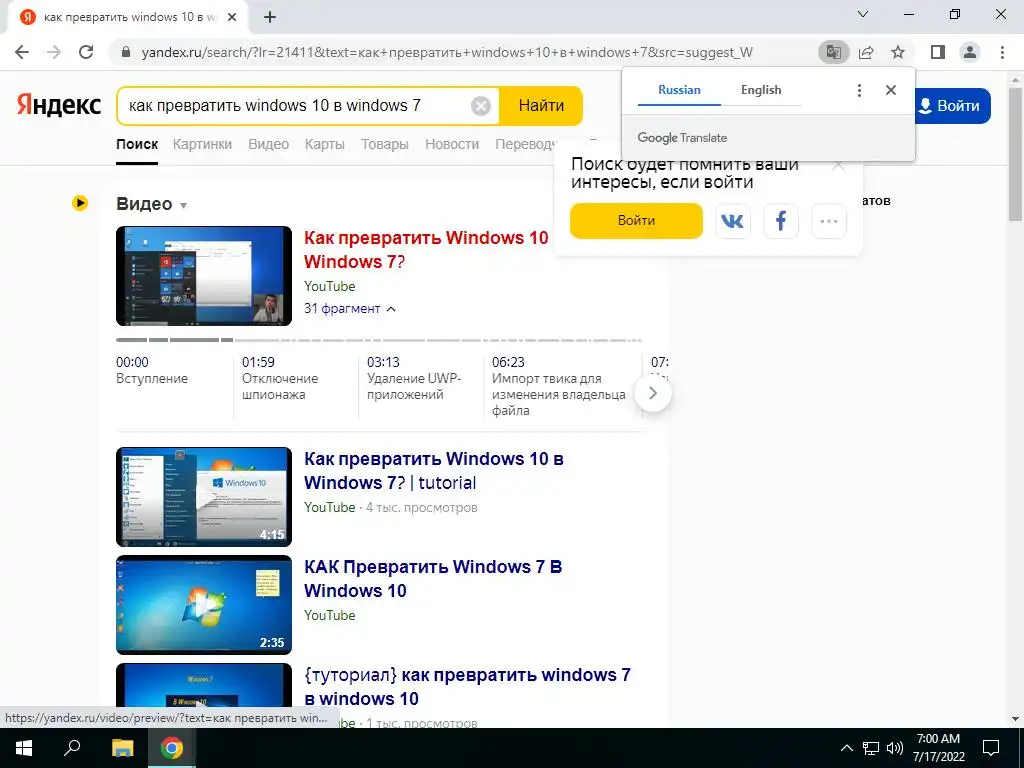This screenshot has height=768, width=1024.
Task: Click the yellow Найти search button
Action: 541,106
